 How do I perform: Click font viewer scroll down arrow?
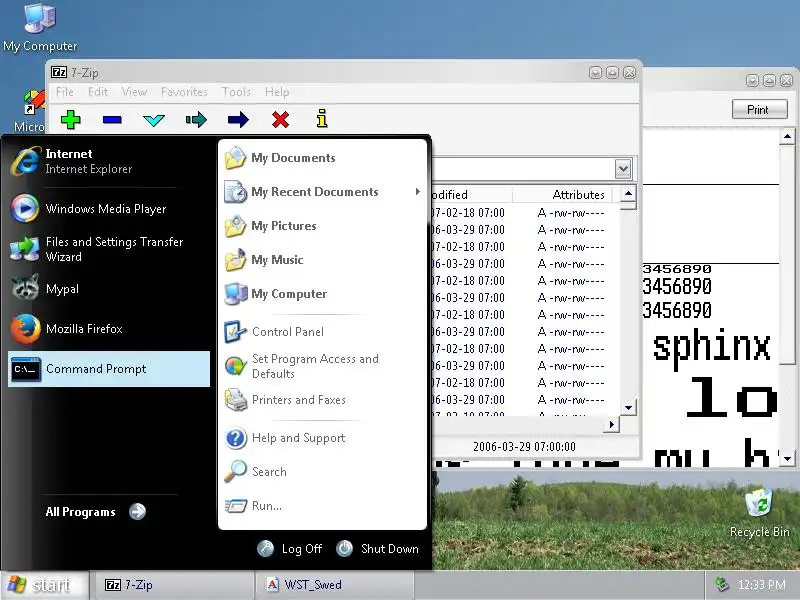787,459
